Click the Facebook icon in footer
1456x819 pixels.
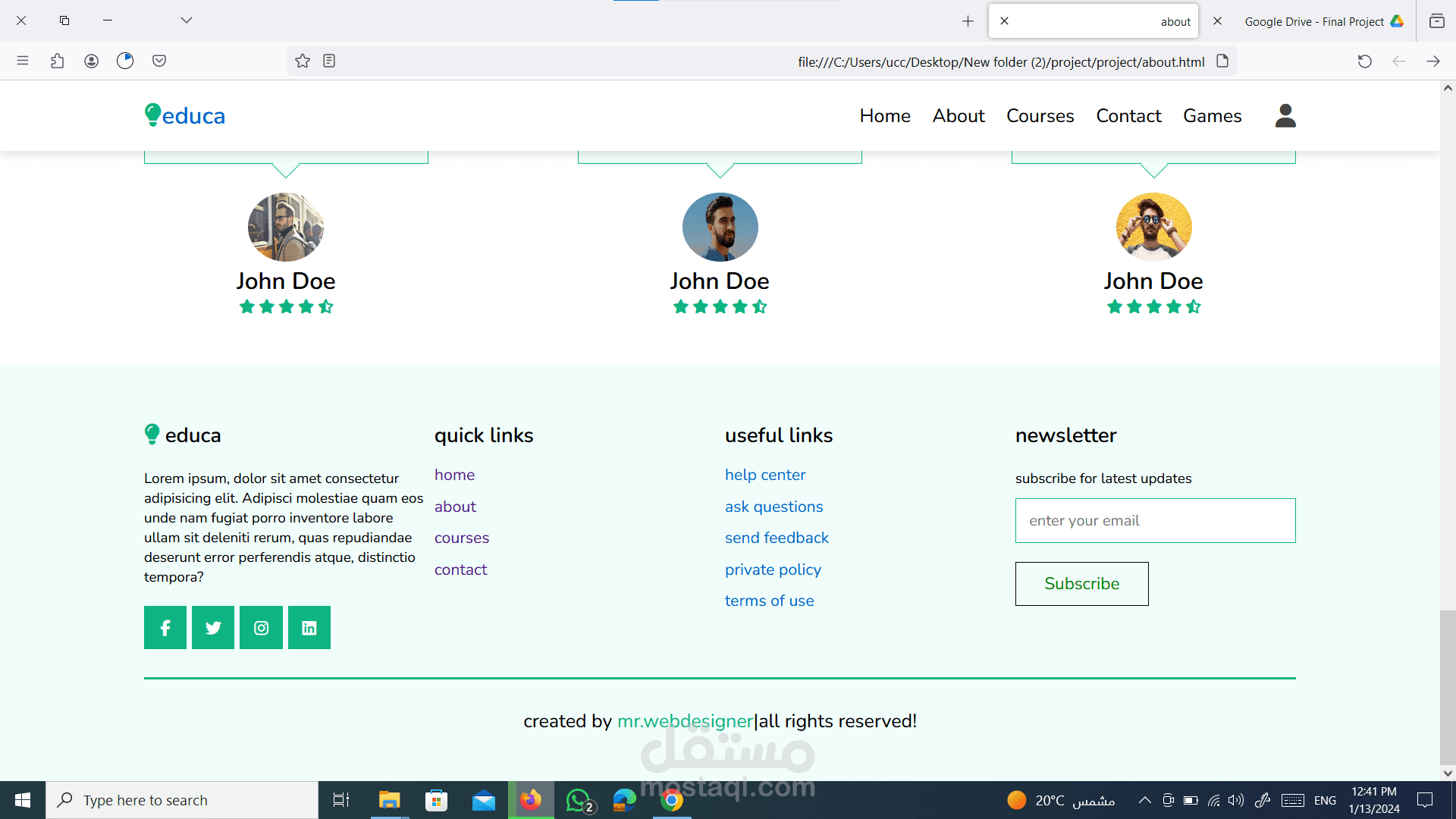pyautogui.click(x=165, y=628)
